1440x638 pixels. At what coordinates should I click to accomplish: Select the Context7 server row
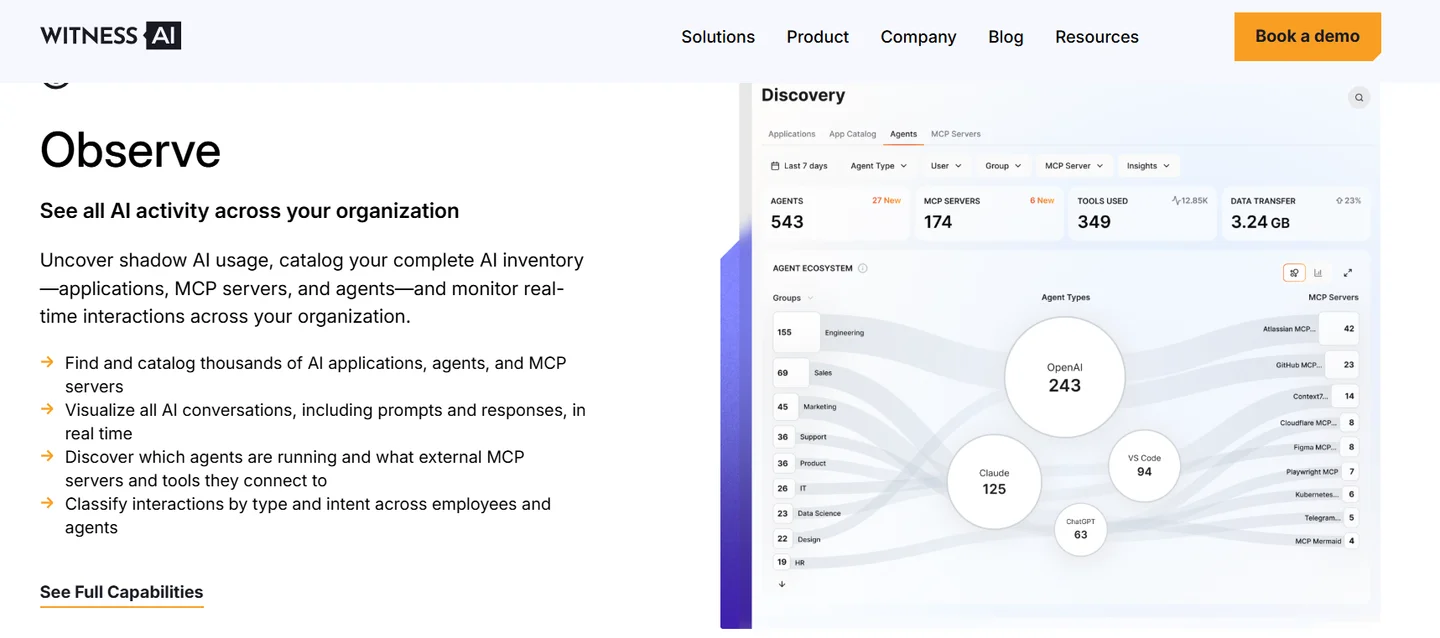coord(1326,396)
